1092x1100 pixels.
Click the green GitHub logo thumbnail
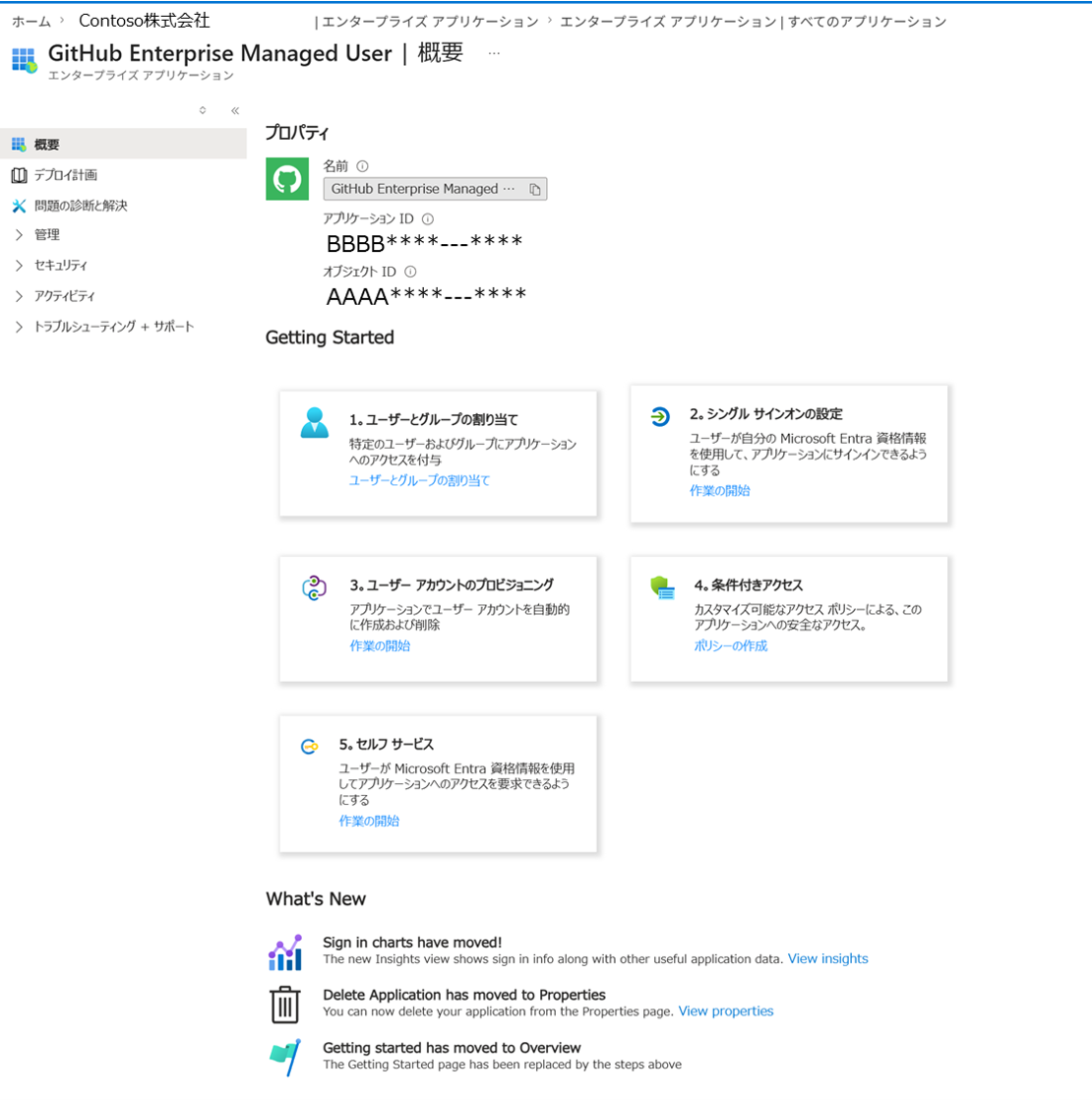(x=287, y=179)
